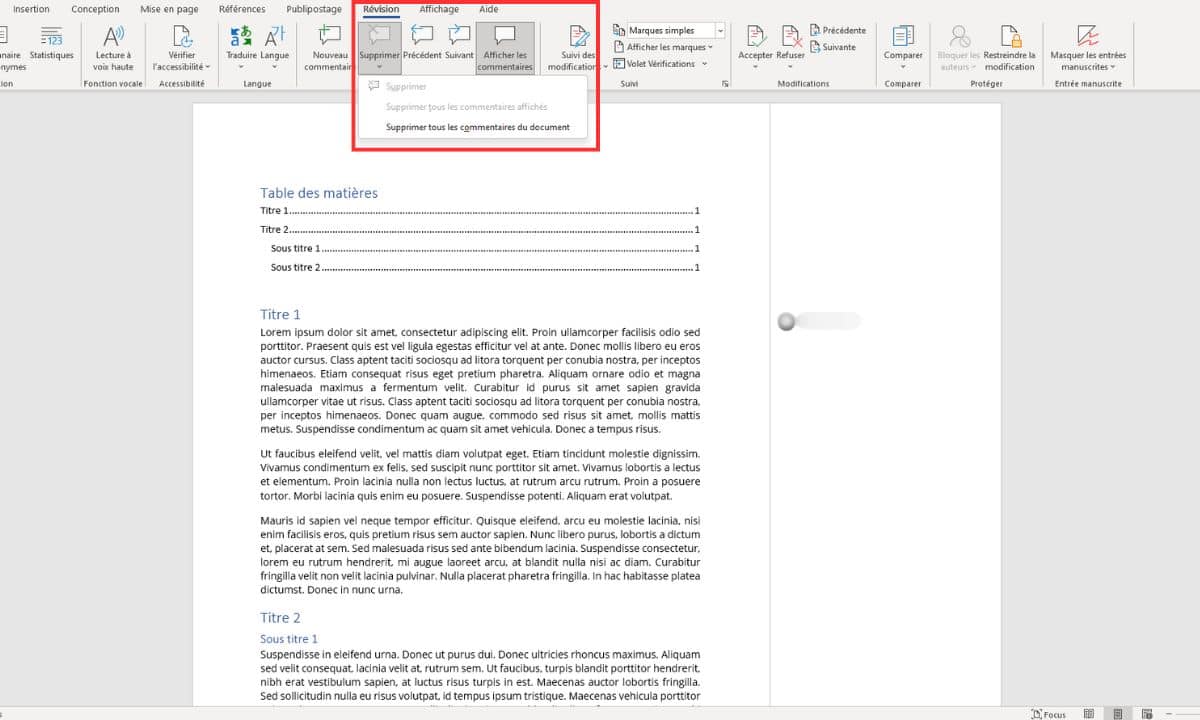1200x720 pixels.
Task: Jump to the Précédente modification
Action: (838, 31)
